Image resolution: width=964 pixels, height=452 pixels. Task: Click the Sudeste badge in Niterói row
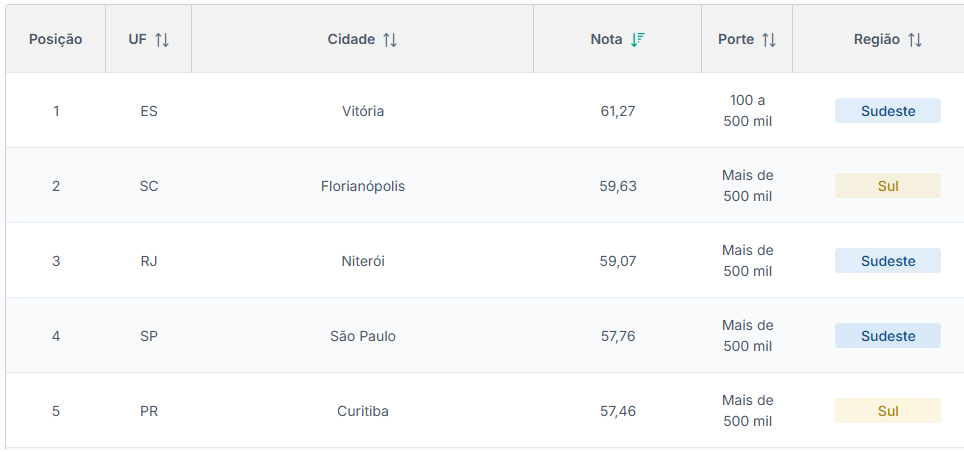[x=888, y=261]
